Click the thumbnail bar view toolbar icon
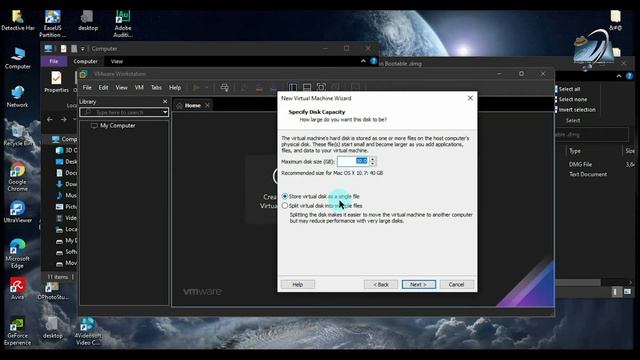640x360 pixels. click(307, 87)
